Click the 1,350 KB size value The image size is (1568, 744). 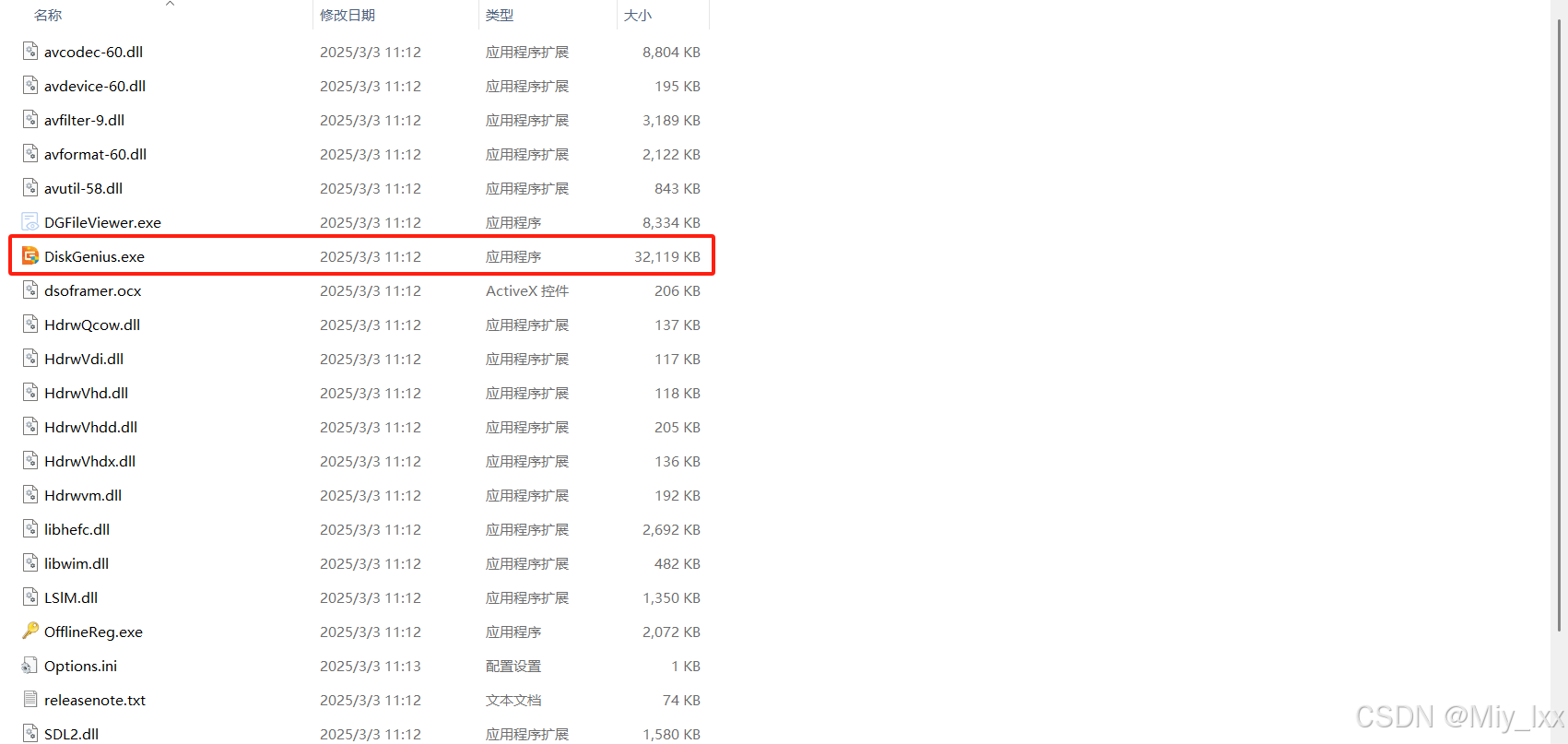click(x=671, y=598)
